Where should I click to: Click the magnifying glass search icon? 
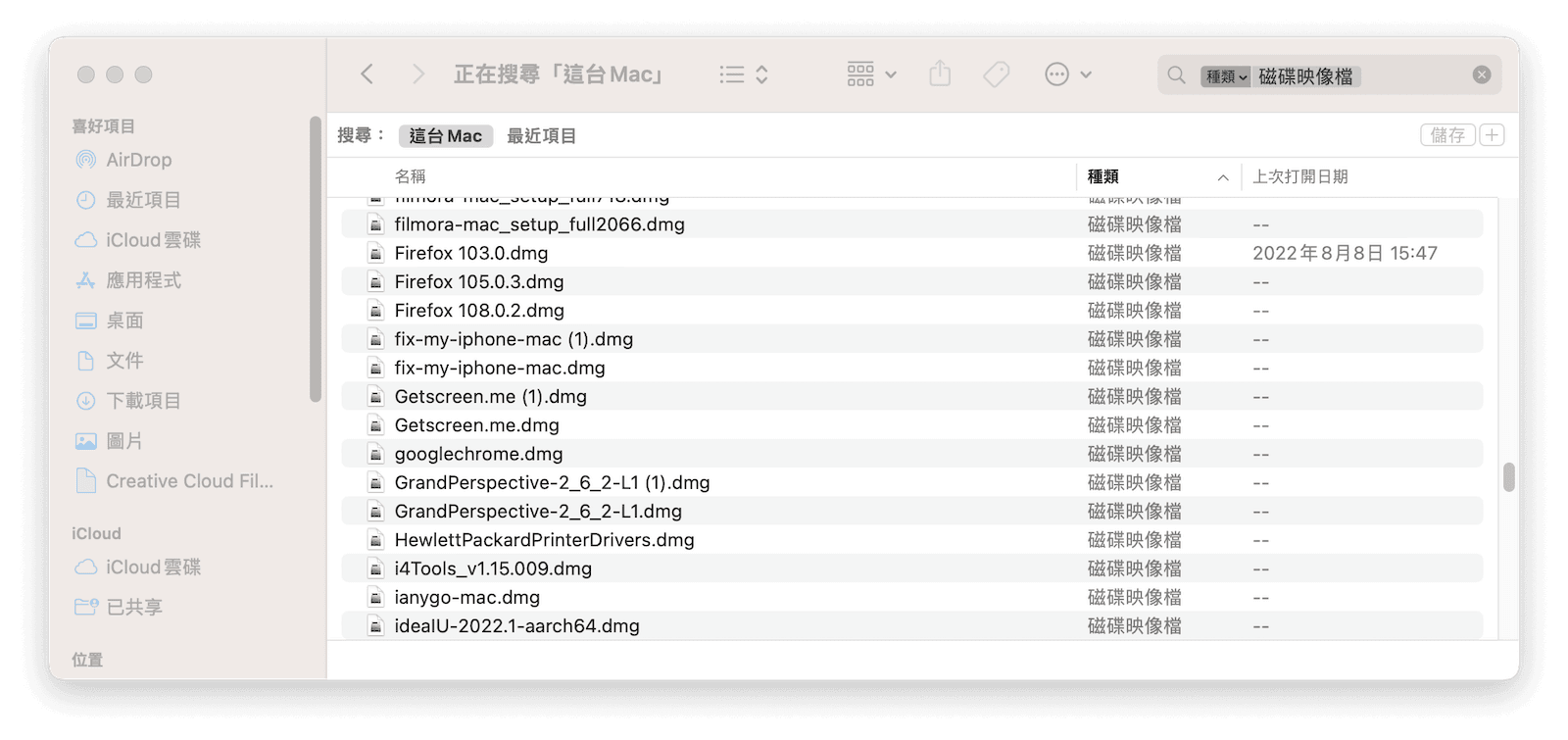pos(1177,75)
